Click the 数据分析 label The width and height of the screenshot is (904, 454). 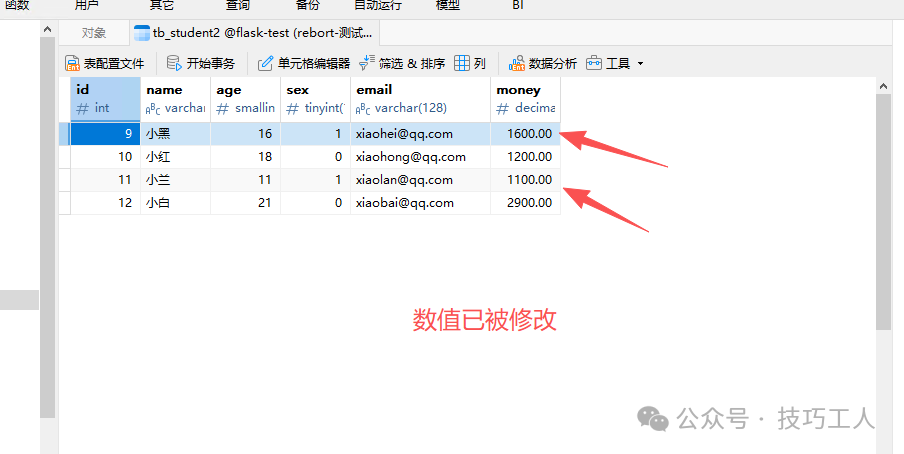pos(553,63)
